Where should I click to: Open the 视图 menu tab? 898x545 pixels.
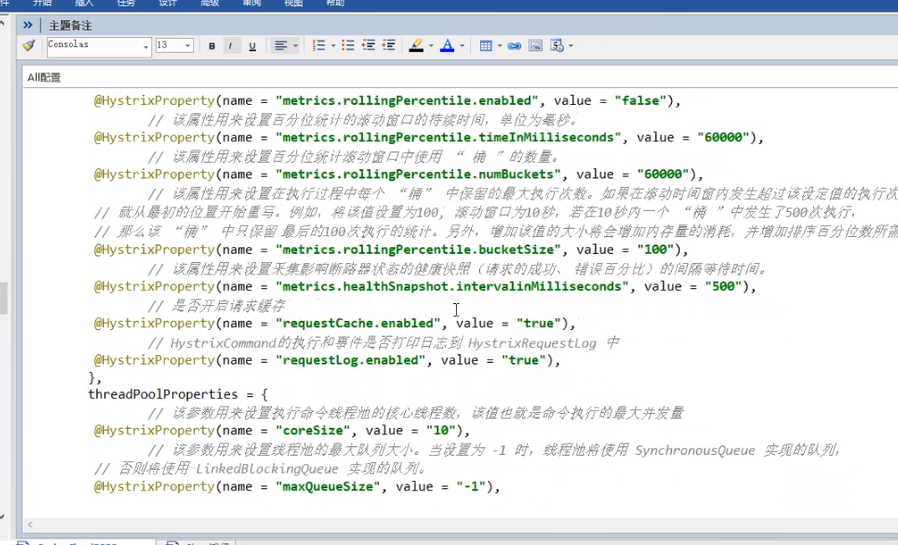click(293, 3)
